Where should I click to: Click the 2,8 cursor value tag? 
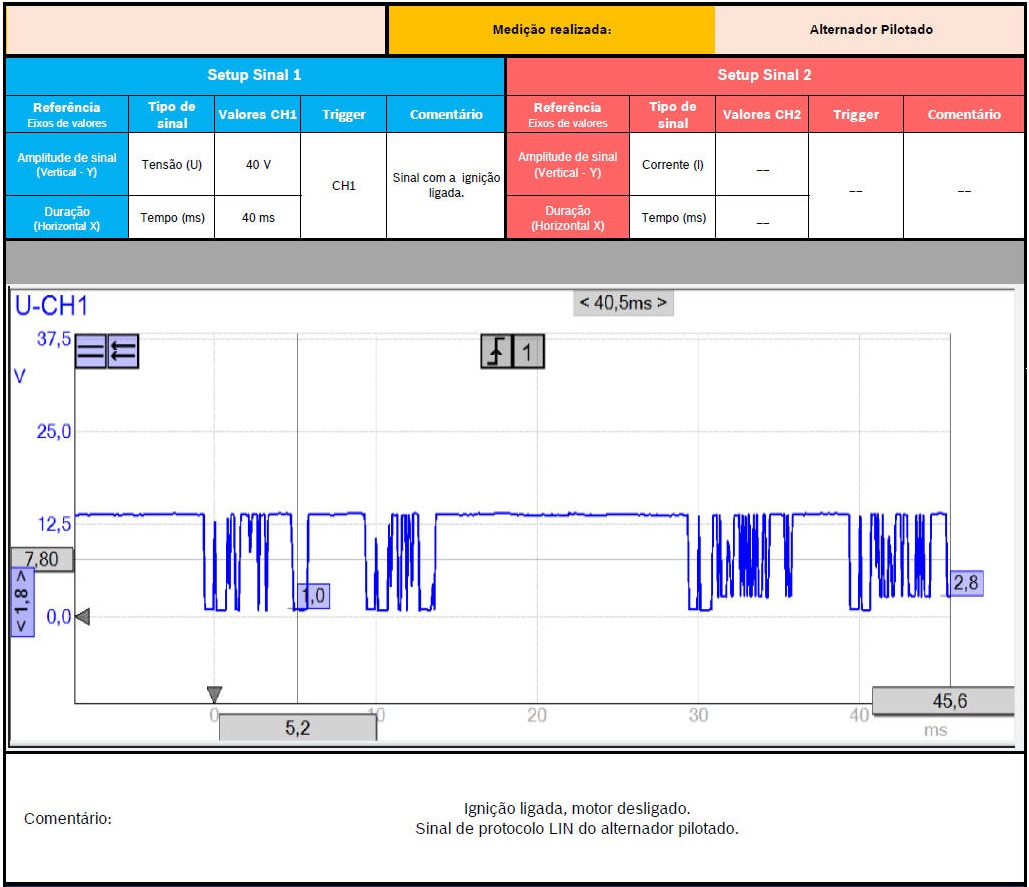point(965,583)
